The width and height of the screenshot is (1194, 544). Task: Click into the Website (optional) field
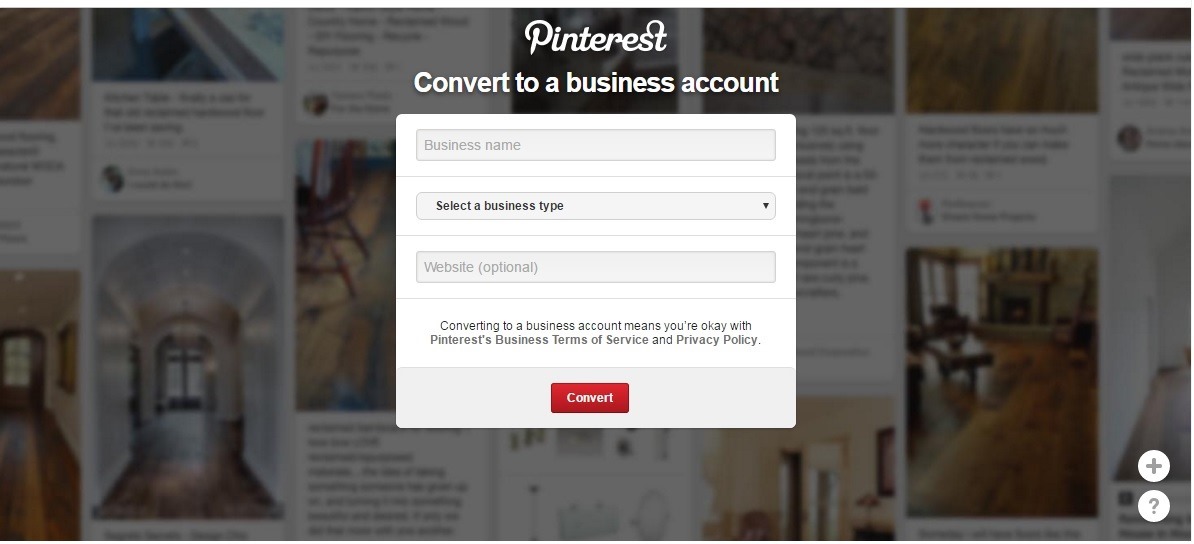point(595,267)
